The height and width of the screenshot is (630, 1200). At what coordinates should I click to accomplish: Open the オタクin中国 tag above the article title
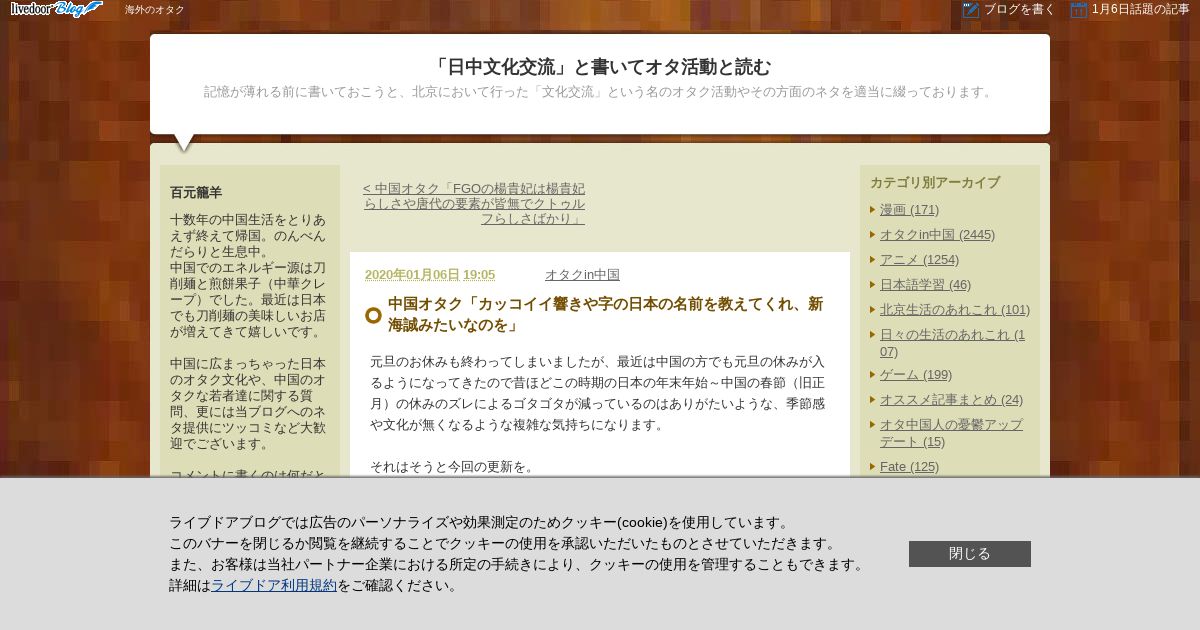click(x=582, y=275)
